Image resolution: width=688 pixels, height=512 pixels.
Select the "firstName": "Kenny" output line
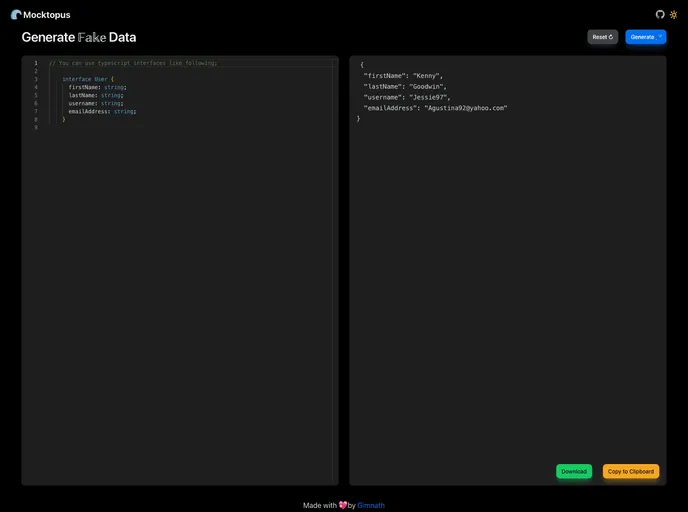click(403, 75)
